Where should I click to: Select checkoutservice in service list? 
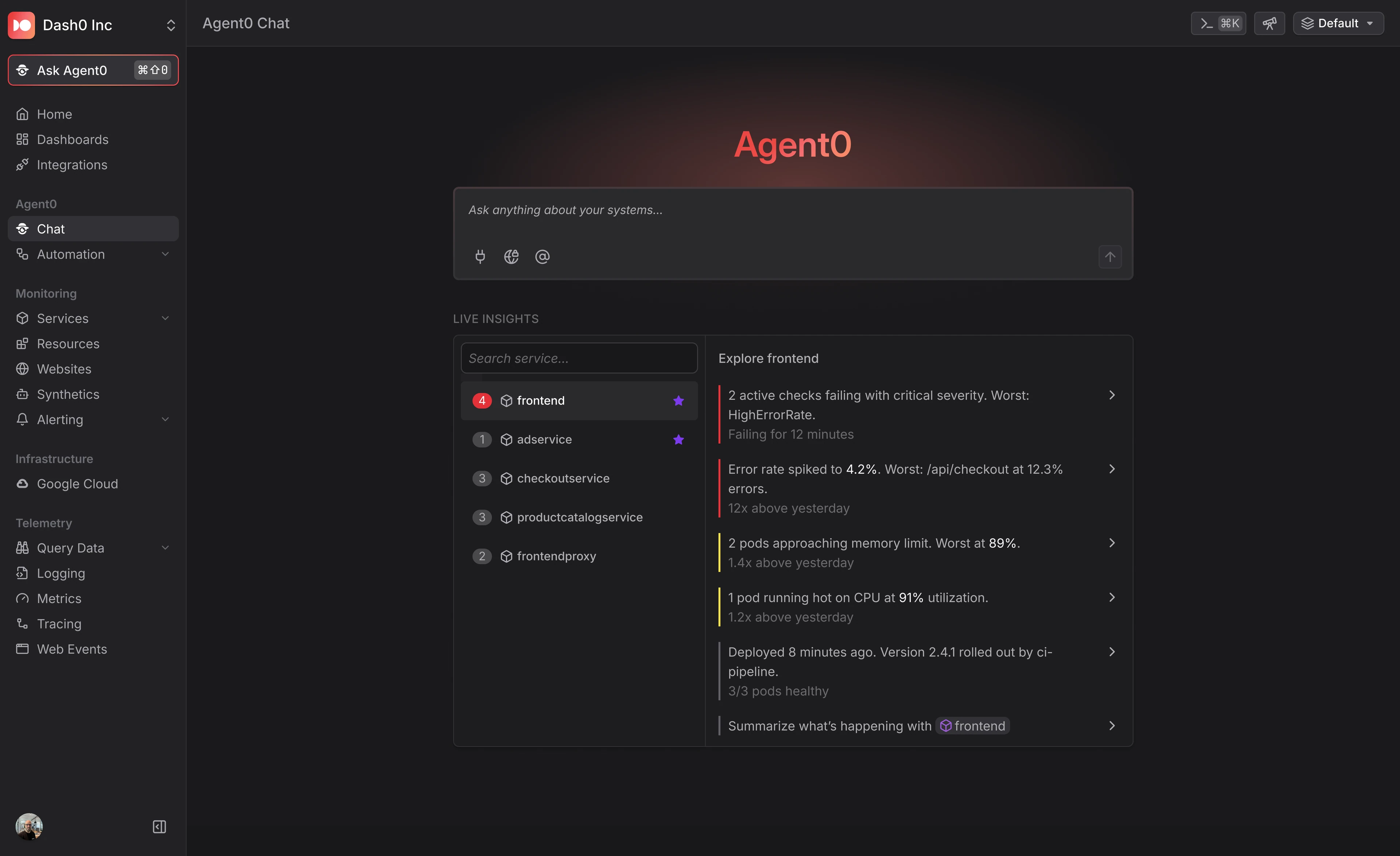[x=579, y=479]
